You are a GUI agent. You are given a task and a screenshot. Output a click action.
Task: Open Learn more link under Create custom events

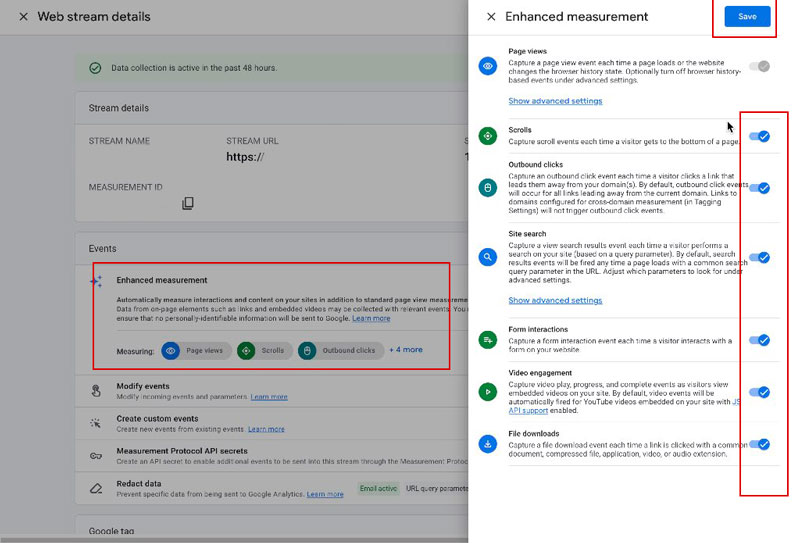266,430
